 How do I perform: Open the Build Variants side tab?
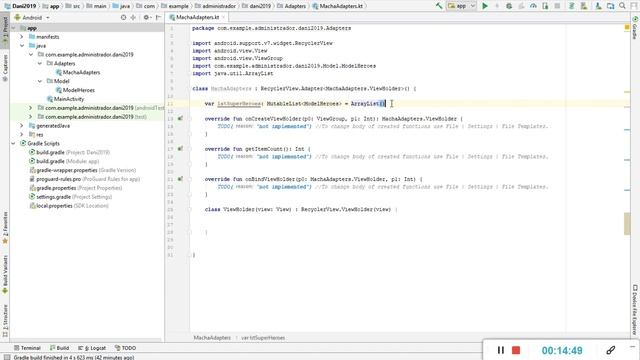coord(5,275)
